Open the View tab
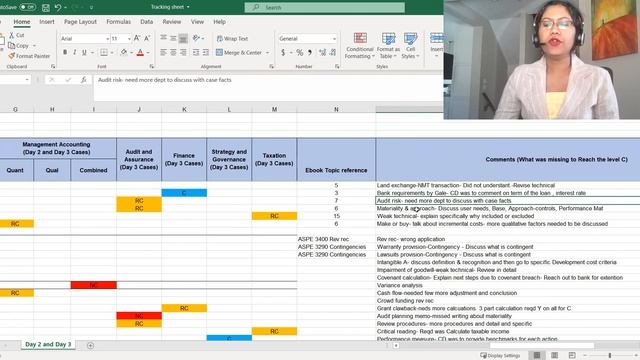The height and width of the screenshot is (360, 640). (197, 22)
